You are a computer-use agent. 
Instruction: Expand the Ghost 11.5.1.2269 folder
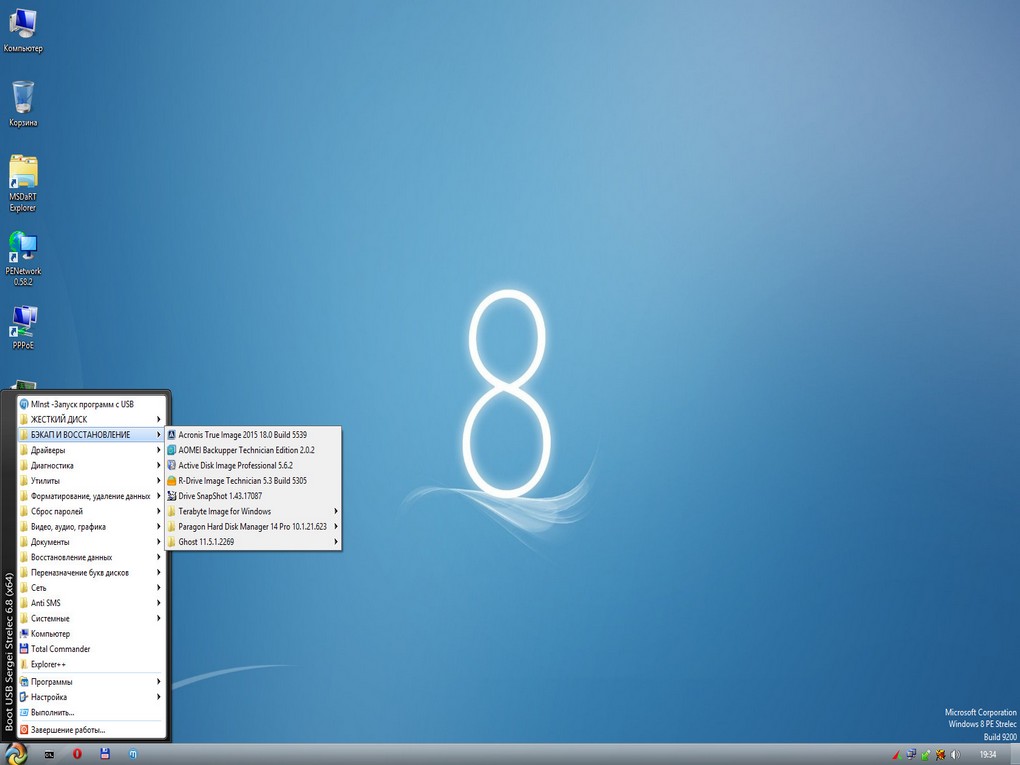(x=254, y=542)
